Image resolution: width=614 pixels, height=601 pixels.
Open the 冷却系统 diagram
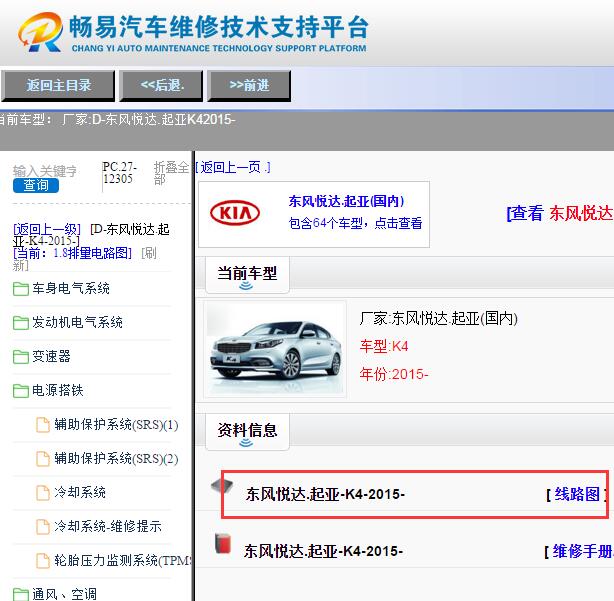point(80,493)
